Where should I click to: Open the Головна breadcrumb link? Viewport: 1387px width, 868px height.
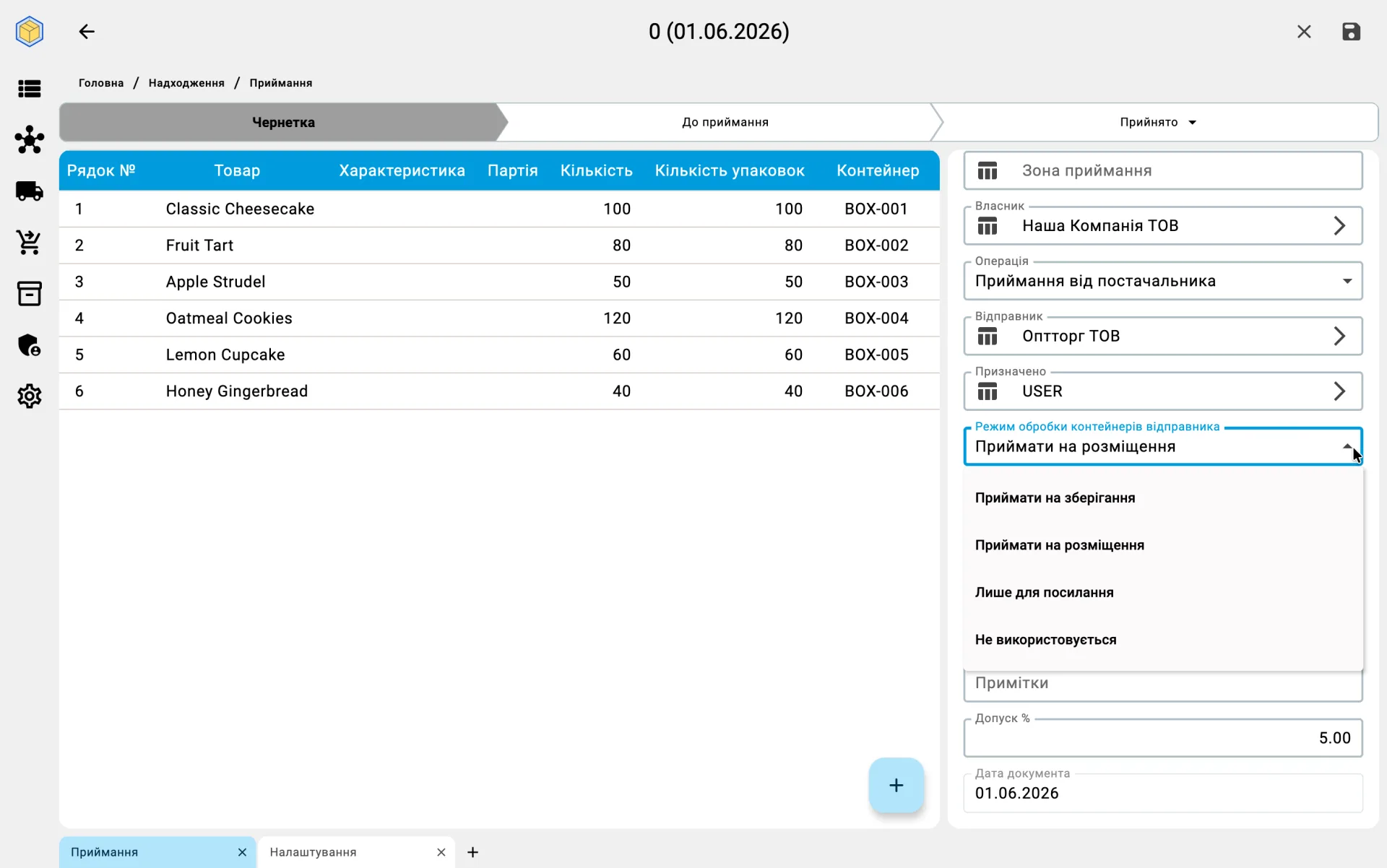point(101,83)
